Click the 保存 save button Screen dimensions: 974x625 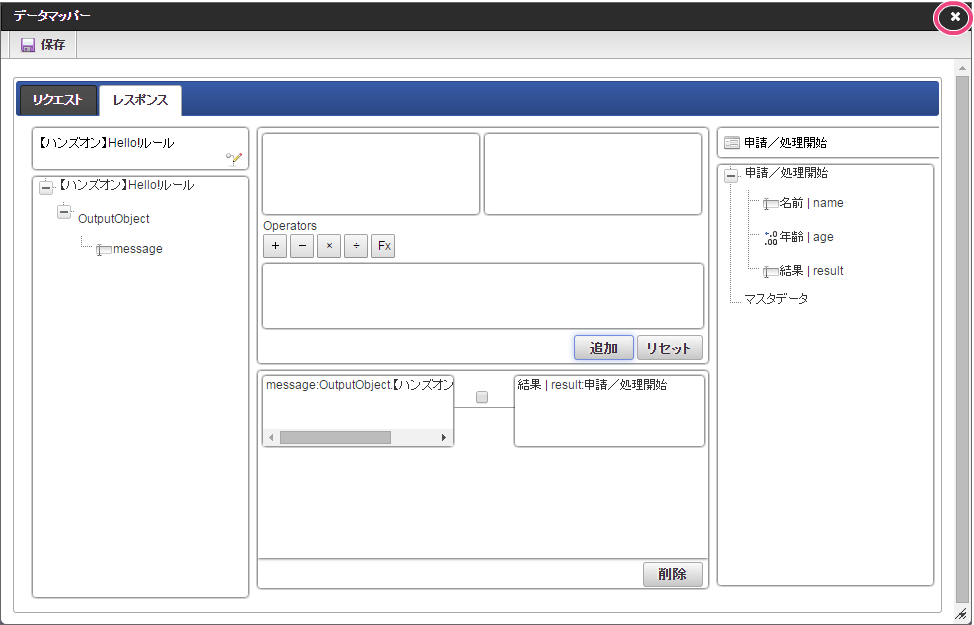click(43, 45)
